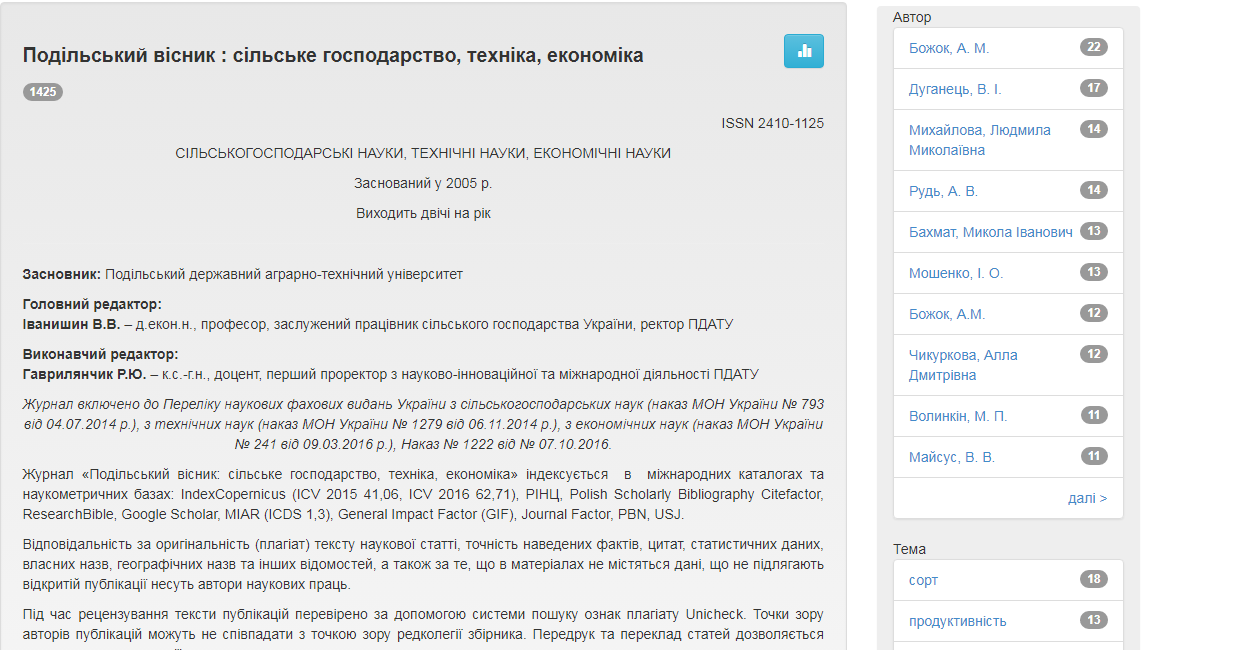Select the topic сорт

pos(923,580)
